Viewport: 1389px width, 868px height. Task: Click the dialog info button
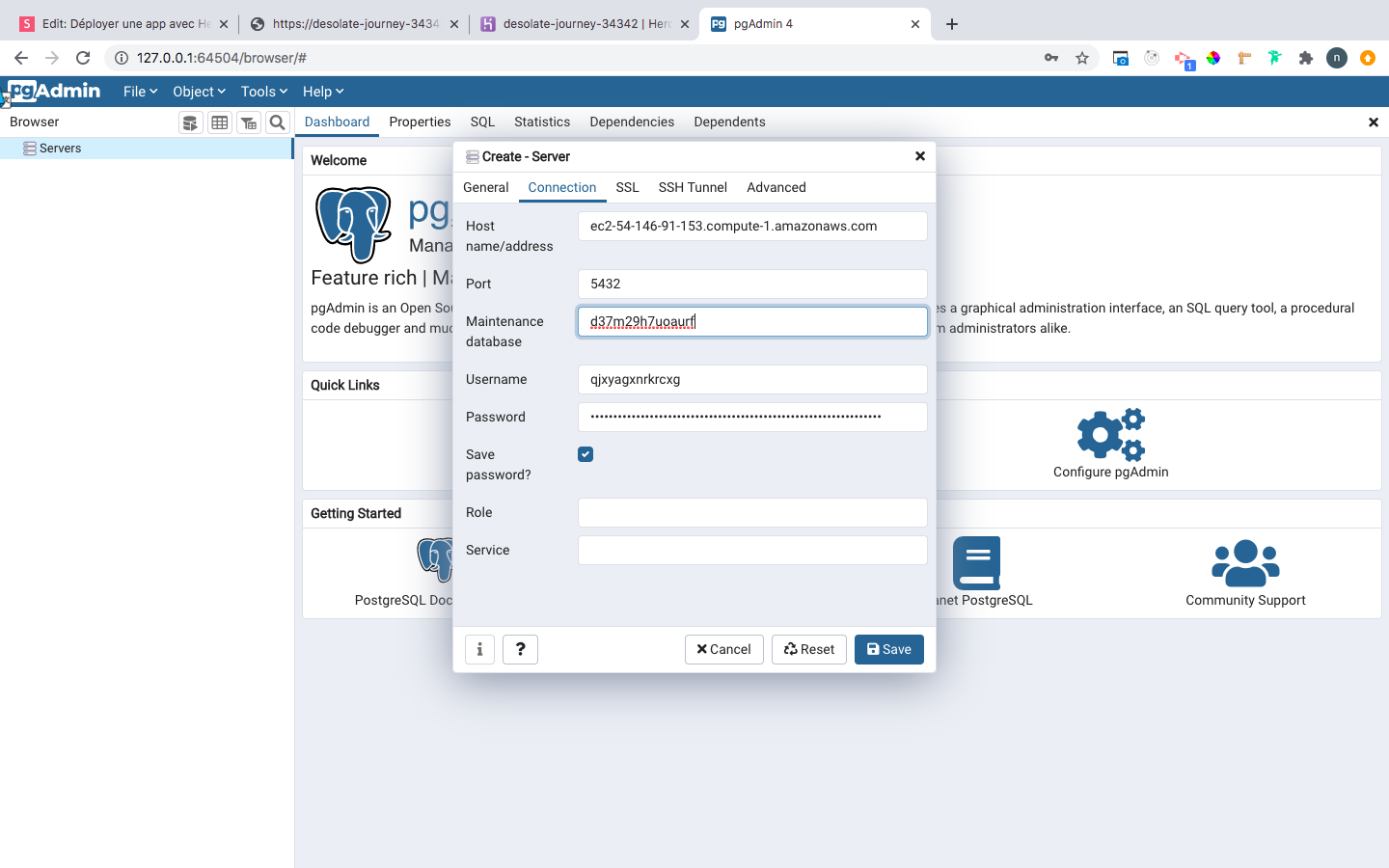[x=479, y=649]
